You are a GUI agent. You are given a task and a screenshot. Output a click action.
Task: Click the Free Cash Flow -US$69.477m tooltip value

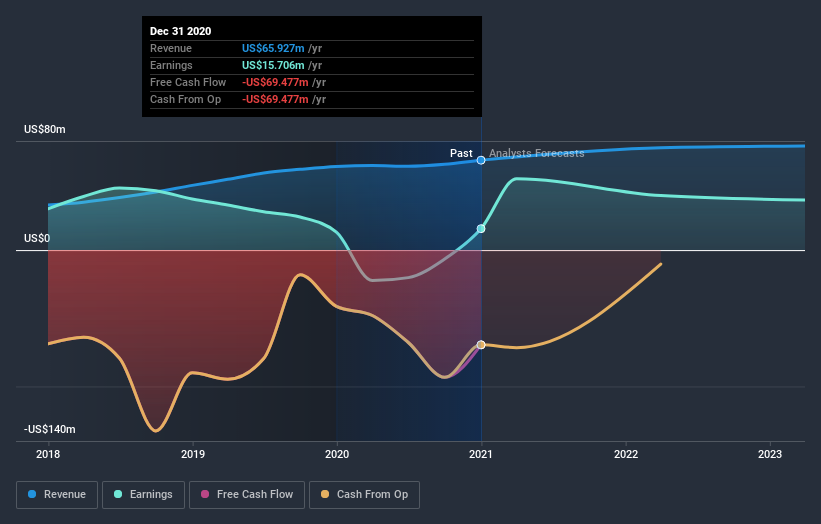click(x=275, y=82)
